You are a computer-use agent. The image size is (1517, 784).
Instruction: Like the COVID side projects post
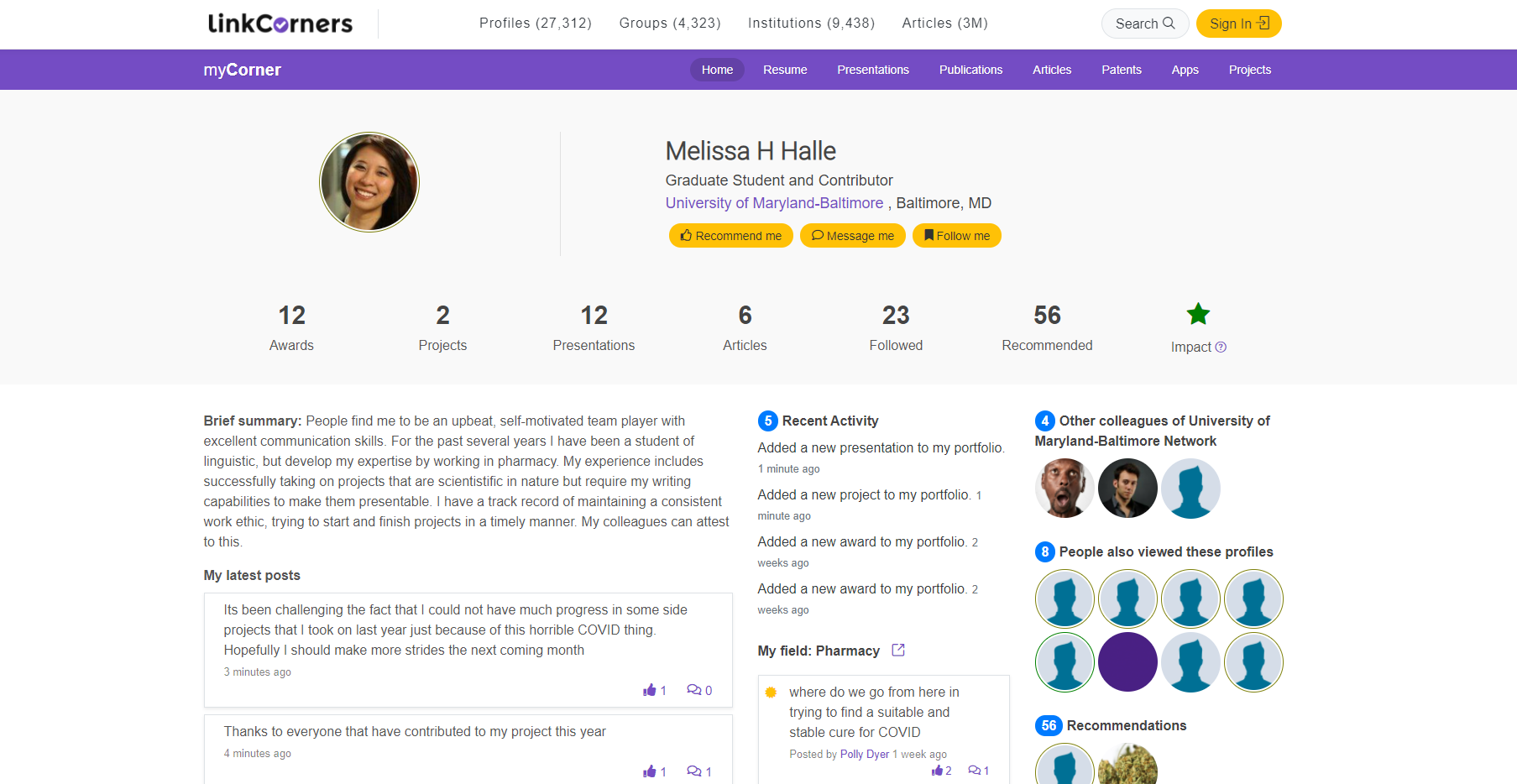pos(650,690)
